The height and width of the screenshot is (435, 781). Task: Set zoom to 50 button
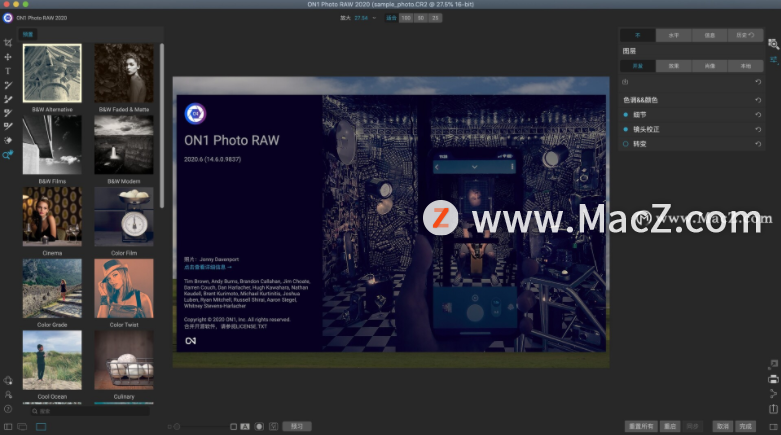click(421, 18)
